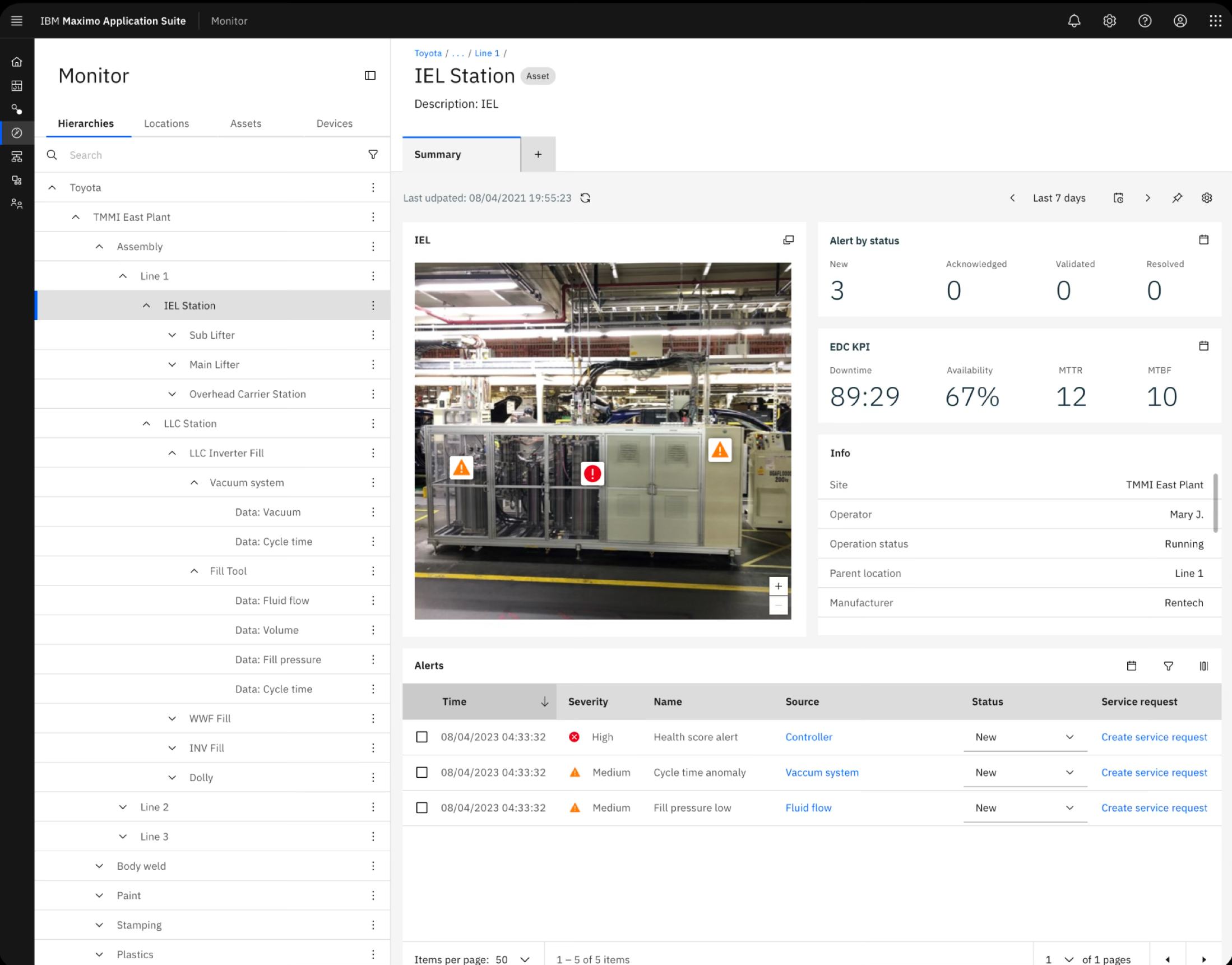
Task: Click the filter icon in hierarchy search
Action: pyautogui.click(x=373, y=154)
